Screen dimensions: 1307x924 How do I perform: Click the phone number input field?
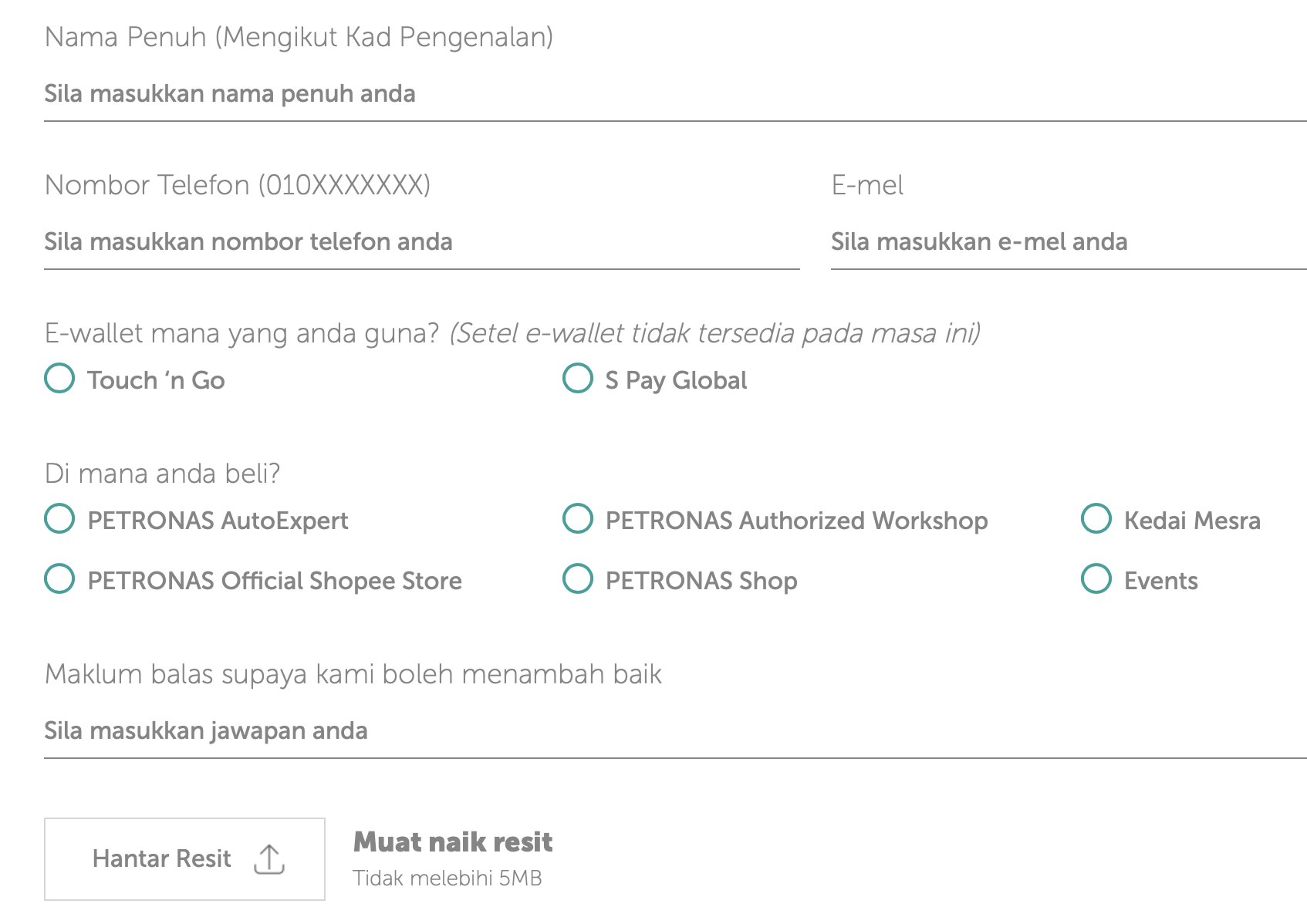421,242
